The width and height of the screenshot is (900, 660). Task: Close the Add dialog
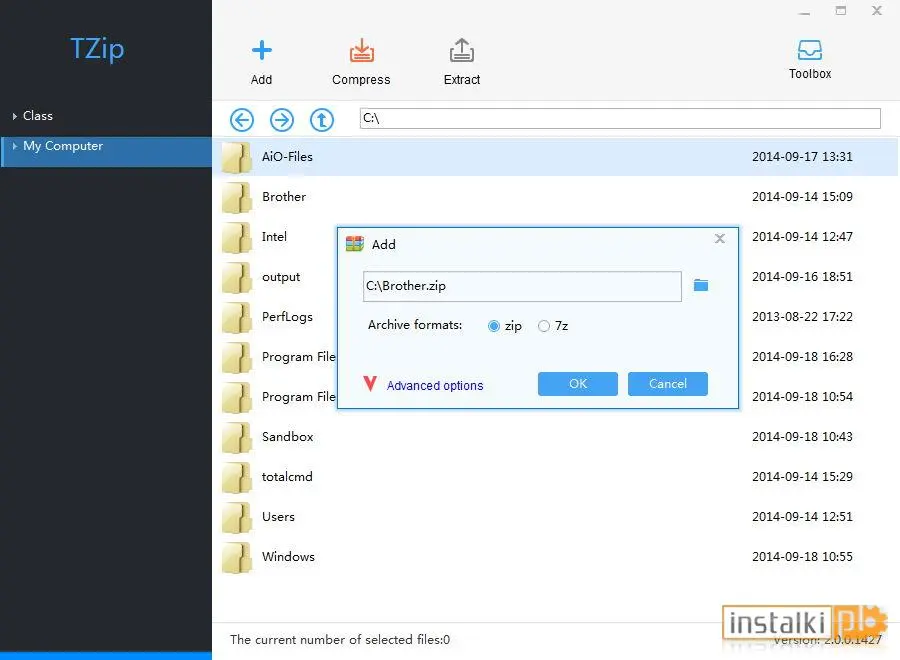tap(720, 239)
